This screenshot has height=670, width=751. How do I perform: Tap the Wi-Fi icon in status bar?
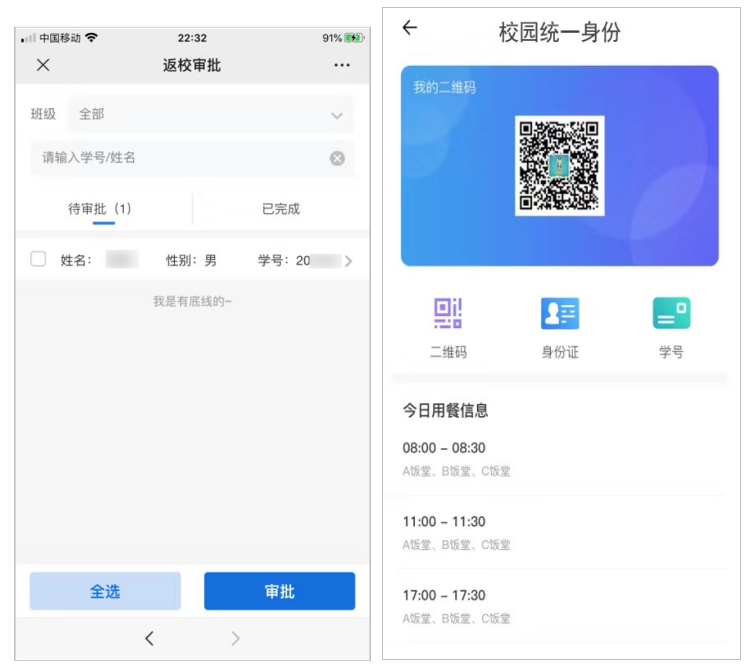click(91, 37)
